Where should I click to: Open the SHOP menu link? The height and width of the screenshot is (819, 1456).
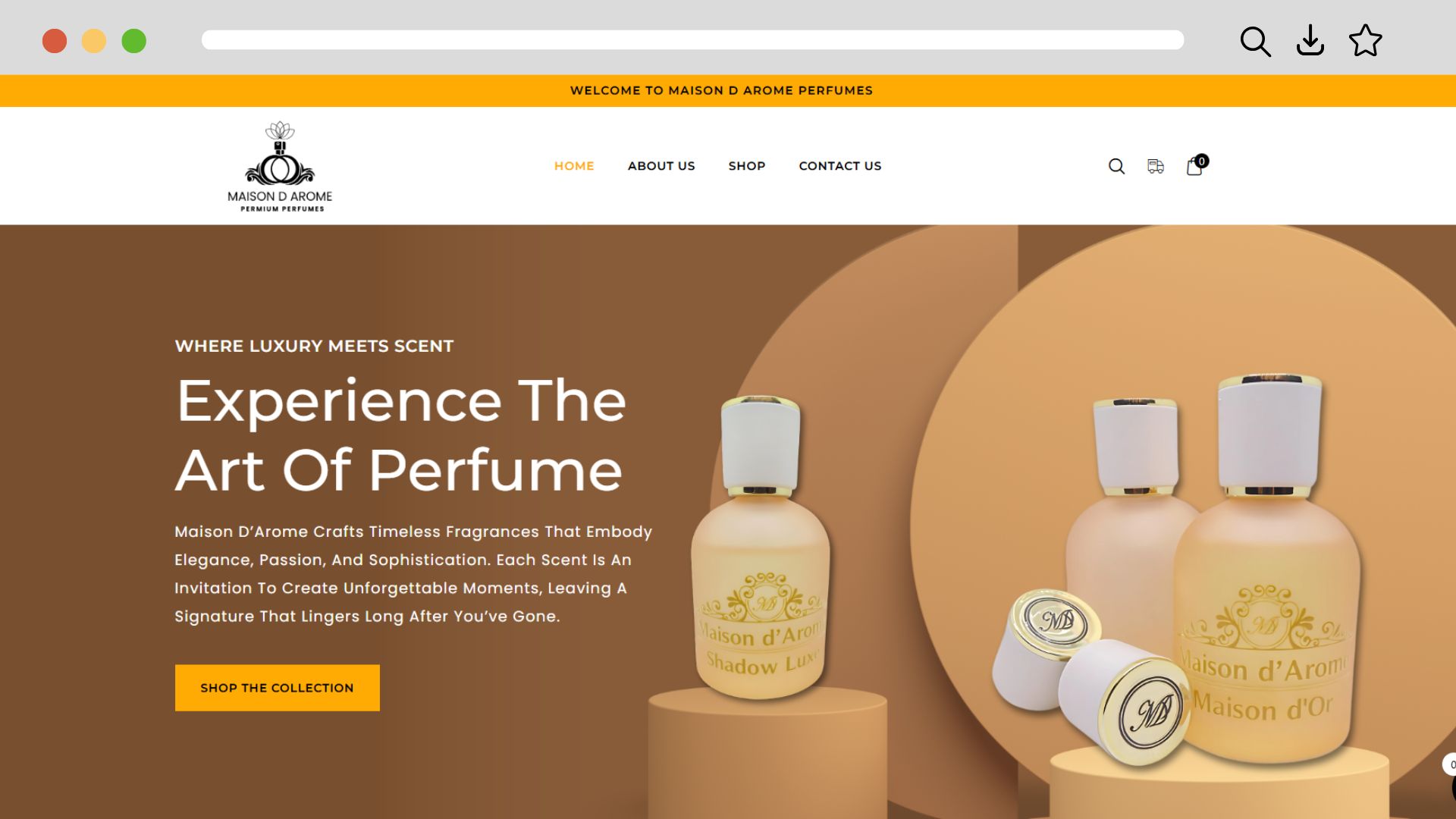pos(747,166)
